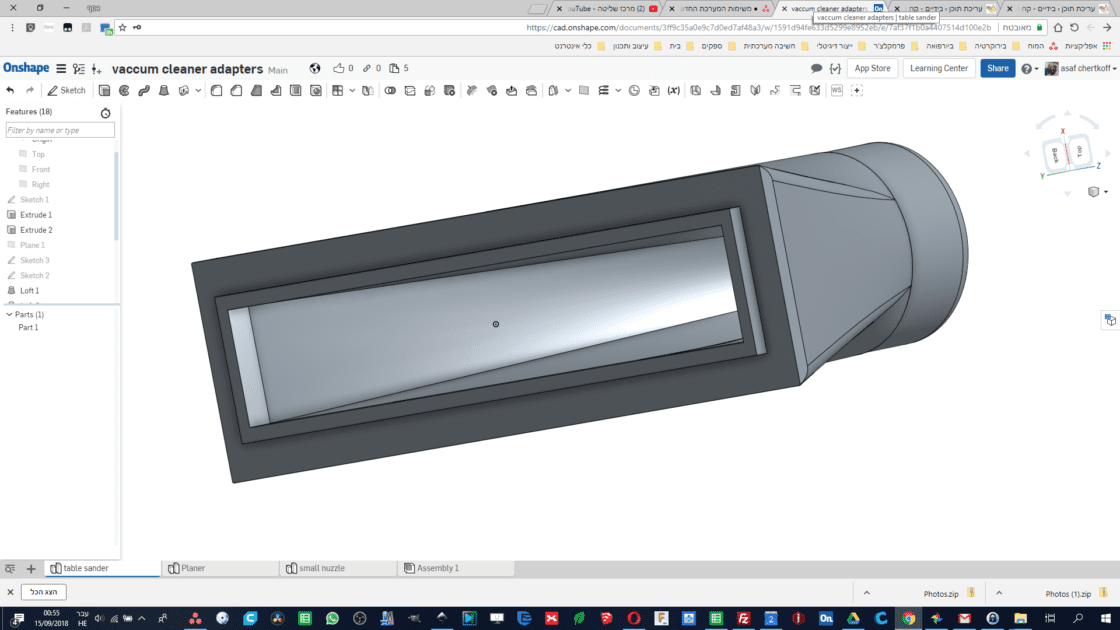Viewport: 1120px width, 630px height.
Task: Open FileZilla from the taskbar
Action: 744,619
